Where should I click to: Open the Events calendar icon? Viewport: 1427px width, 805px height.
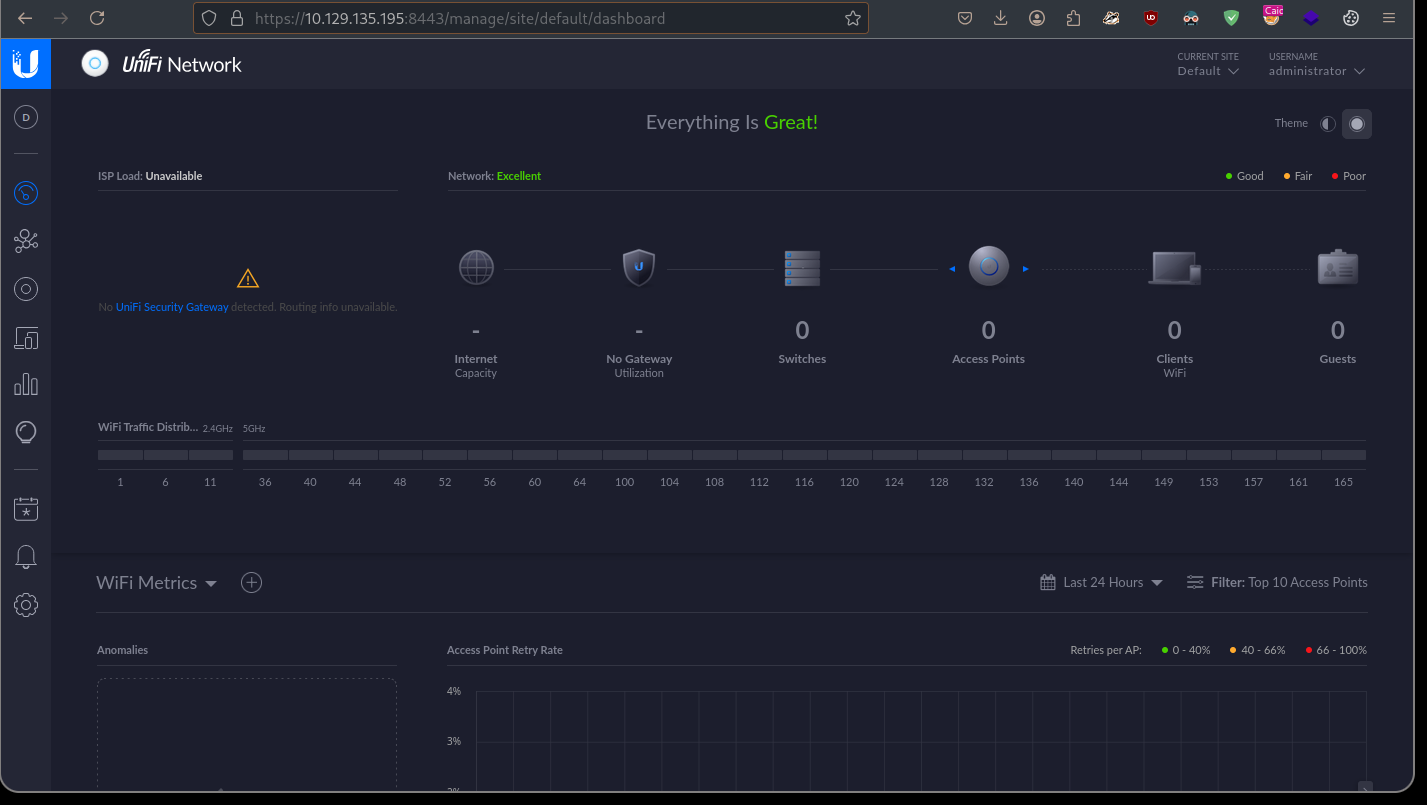coord(26,509)
